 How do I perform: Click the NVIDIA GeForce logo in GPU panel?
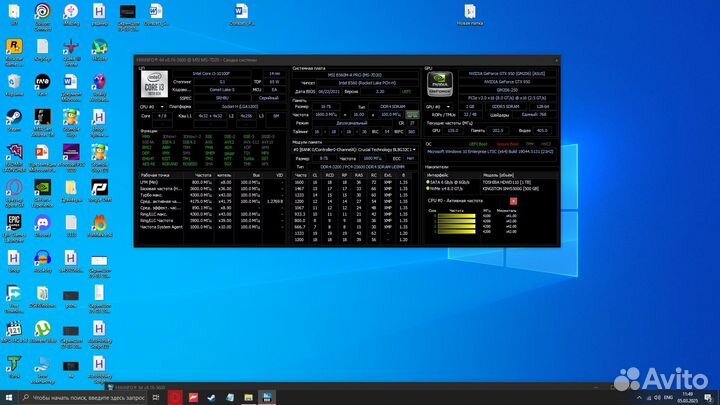point(439,82)
